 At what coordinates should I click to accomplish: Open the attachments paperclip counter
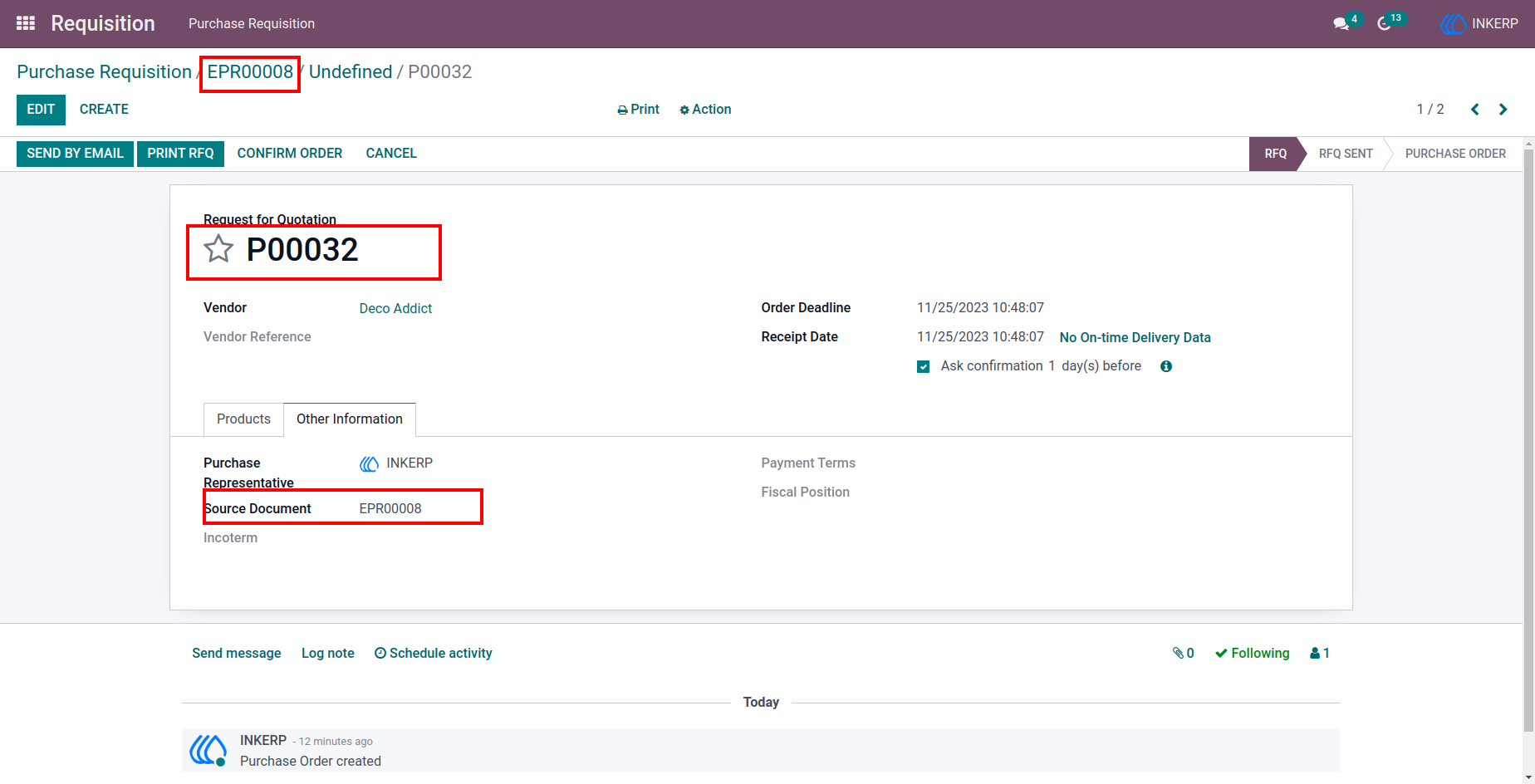1183,653
